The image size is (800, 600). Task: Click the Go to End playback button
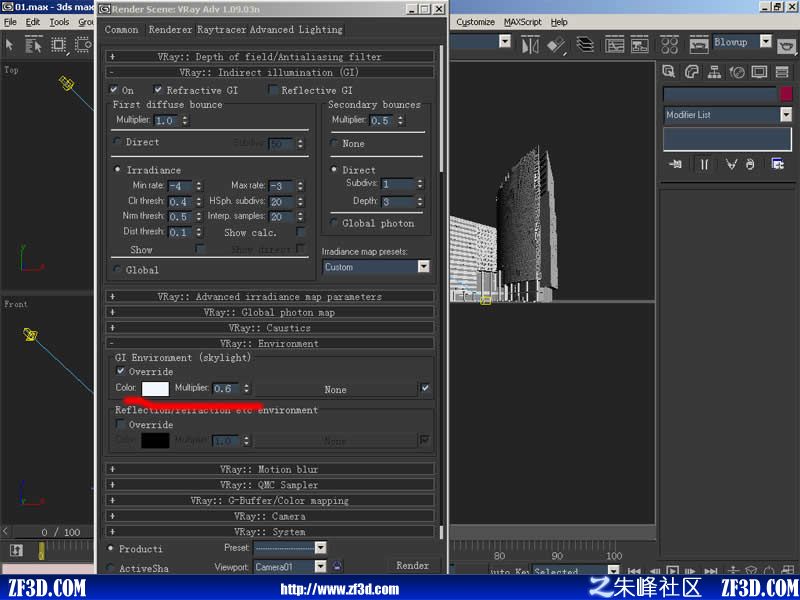click(x=711, y=570)
